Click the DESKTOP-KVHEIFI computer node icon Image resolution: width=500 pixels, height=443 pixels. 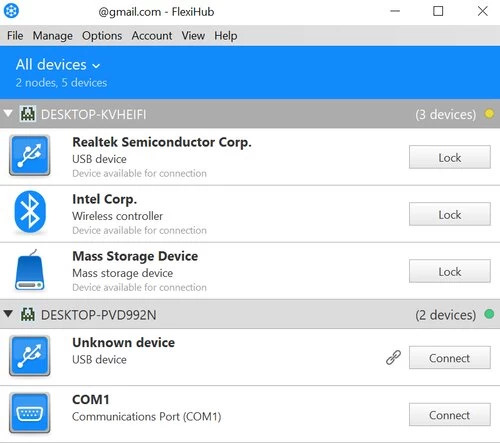pyautogui.click(x=27, y=114)
